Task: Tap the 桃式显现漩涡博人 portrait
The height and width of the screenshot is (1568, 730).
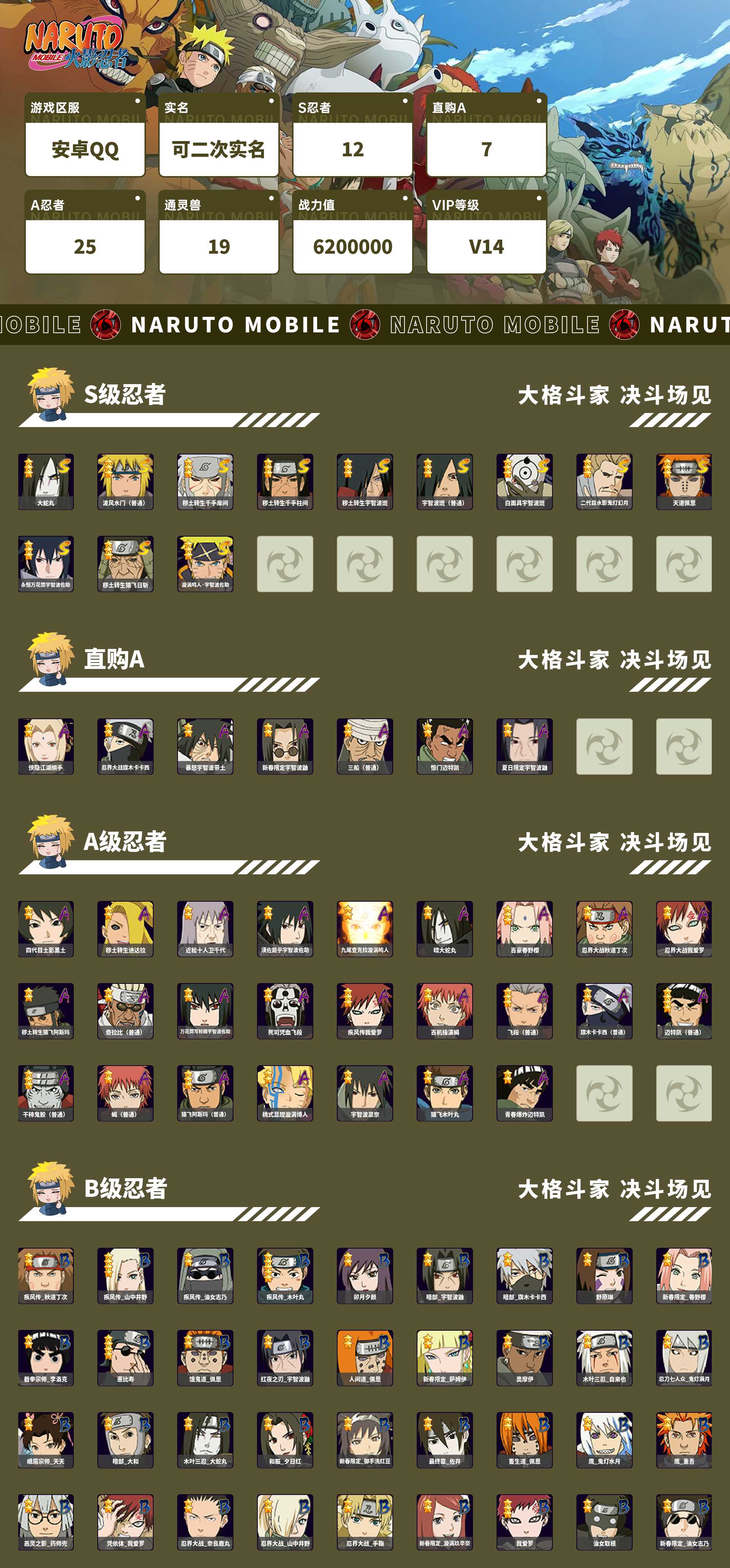Action: click(x=285, y=1093)
